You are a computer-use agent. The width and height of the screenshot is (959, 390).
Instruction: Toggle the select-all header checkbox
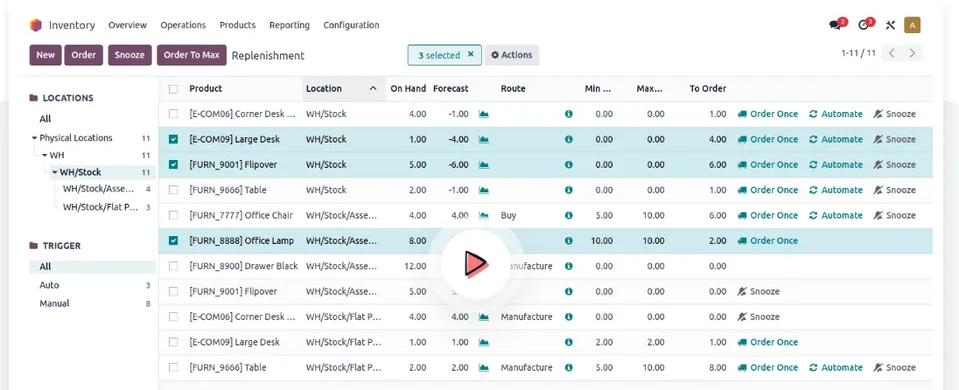tap(173, 89)
